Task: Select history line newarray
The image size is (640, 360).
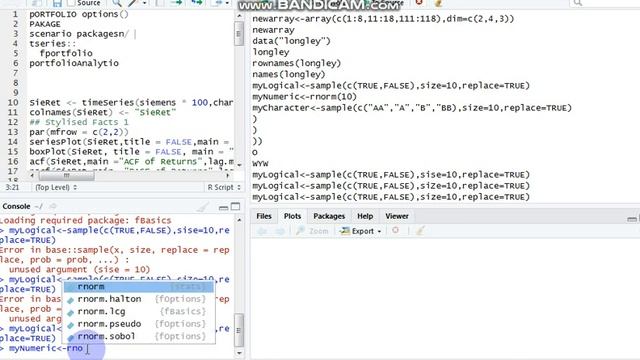Action: [x=273, y=30]
